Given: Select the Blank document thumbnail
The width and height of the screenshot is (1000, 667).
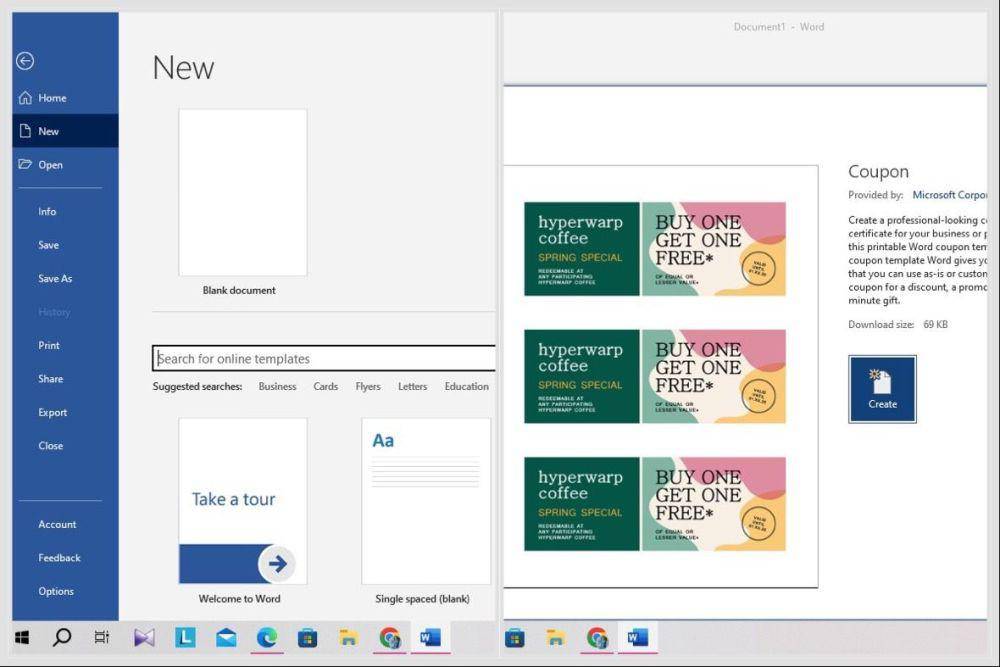Looking at the screenshot, I should pos(242,193).
